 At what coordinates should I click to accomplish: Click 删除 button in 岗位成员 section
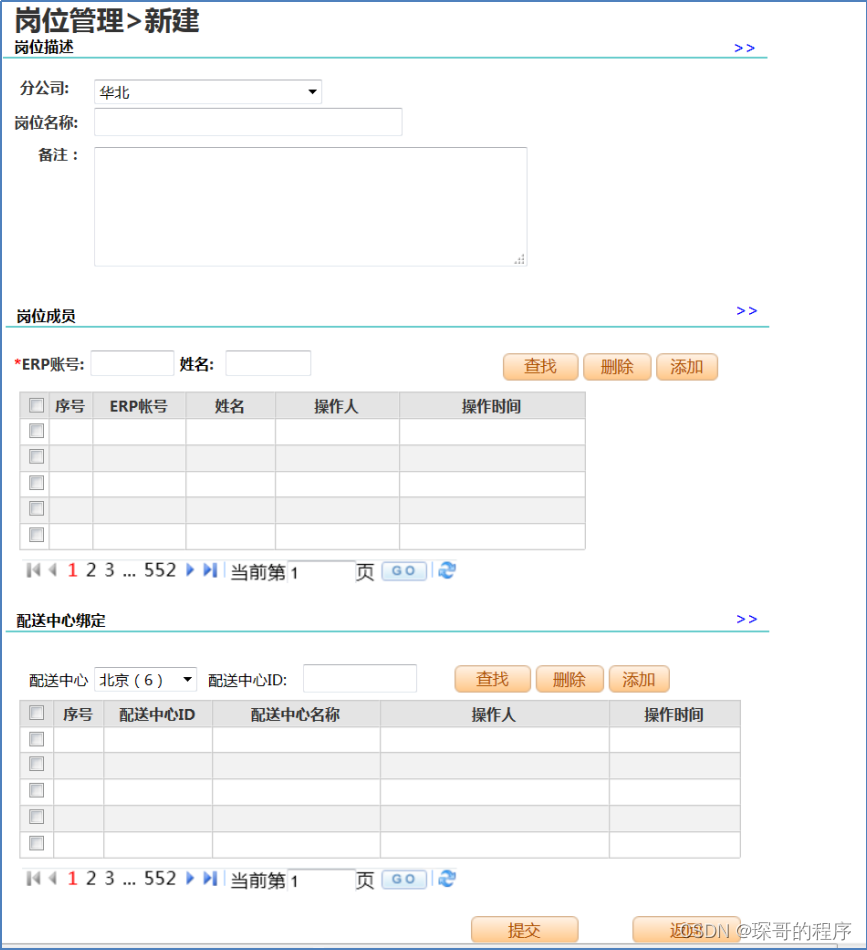[x=617, y=367]
